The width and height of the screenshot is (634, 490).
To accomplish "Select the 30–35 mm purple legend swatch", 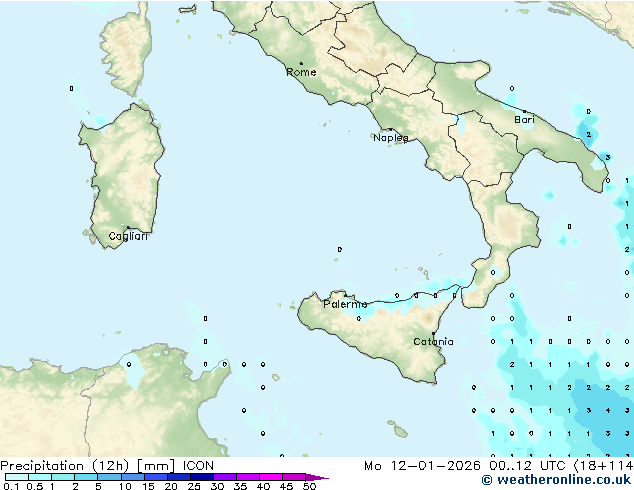I will click(x=224, y=477).
